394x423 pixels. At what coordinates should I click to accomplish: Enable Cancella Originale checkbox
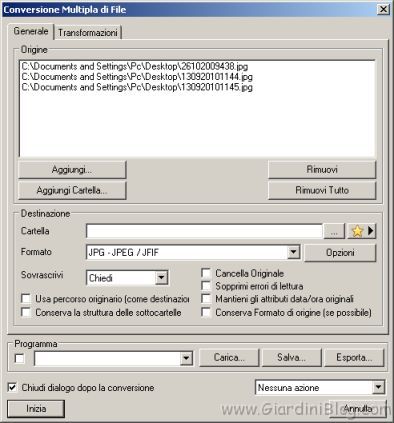[206, 273]
